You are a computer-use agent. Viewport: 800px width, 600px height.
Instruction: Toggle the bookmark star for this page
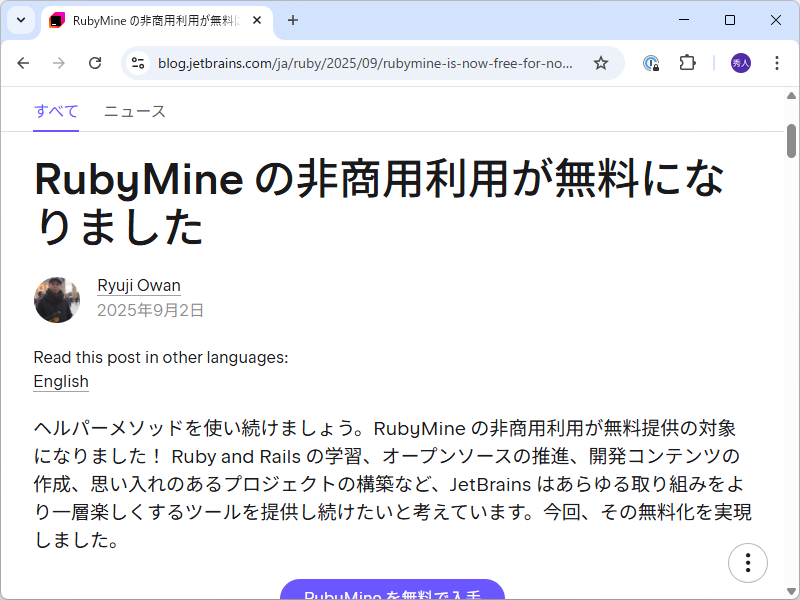pos(600,62)
